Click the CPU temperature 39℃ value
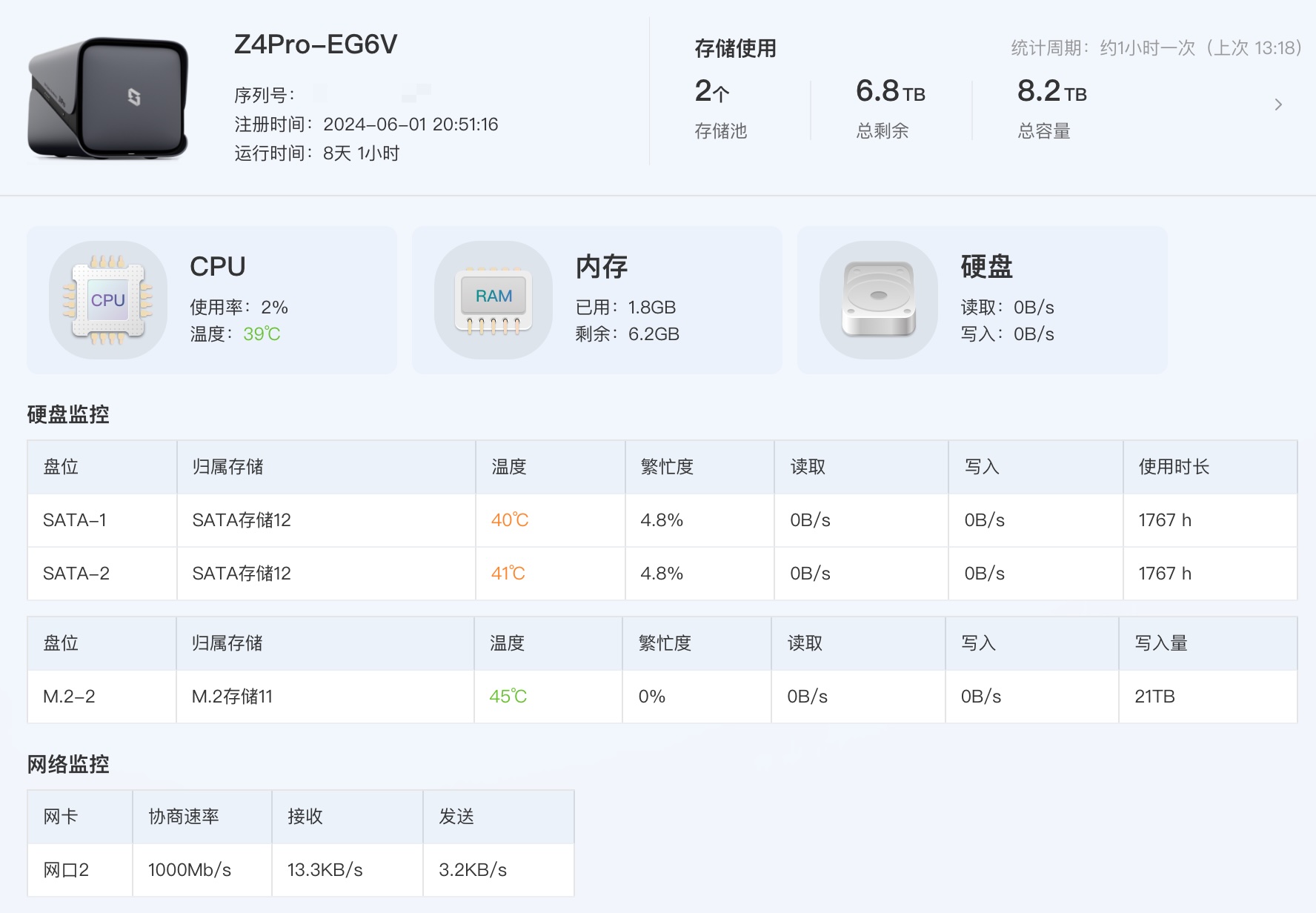This screenshot has height=913, width=1316. 262,334
